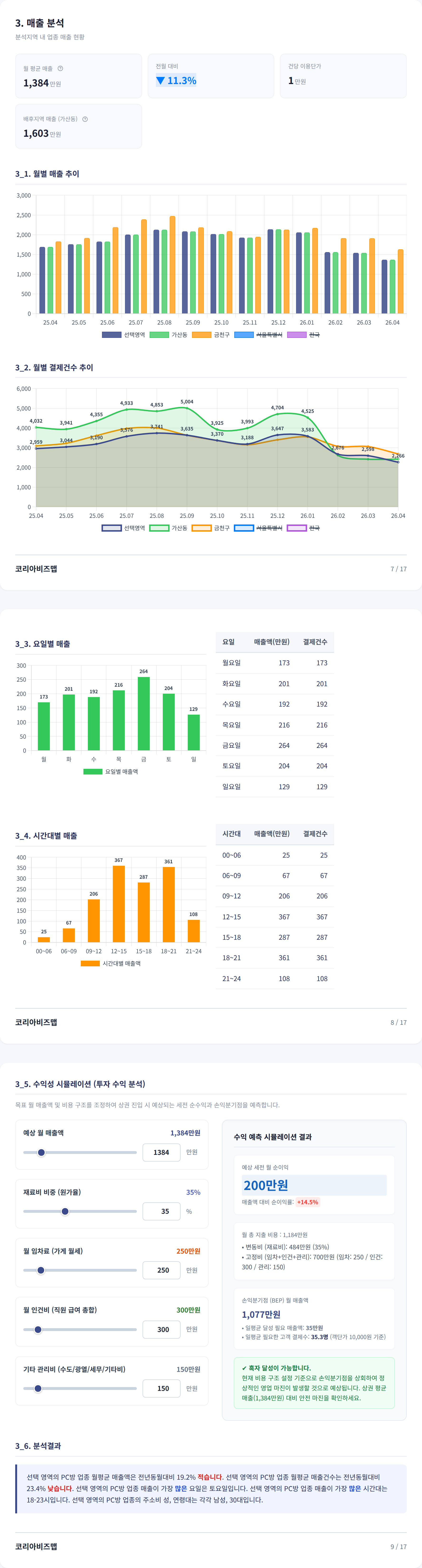422x1568 pixels.
Task: Select the 수요일 row label
Action: point(231,704)
